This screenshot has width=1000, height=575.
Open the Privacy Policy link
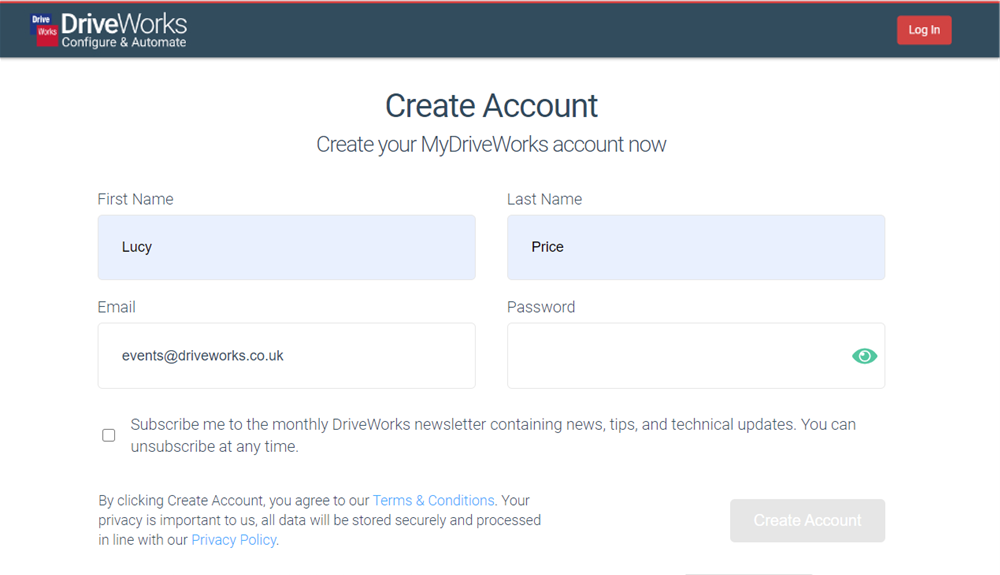234,540
